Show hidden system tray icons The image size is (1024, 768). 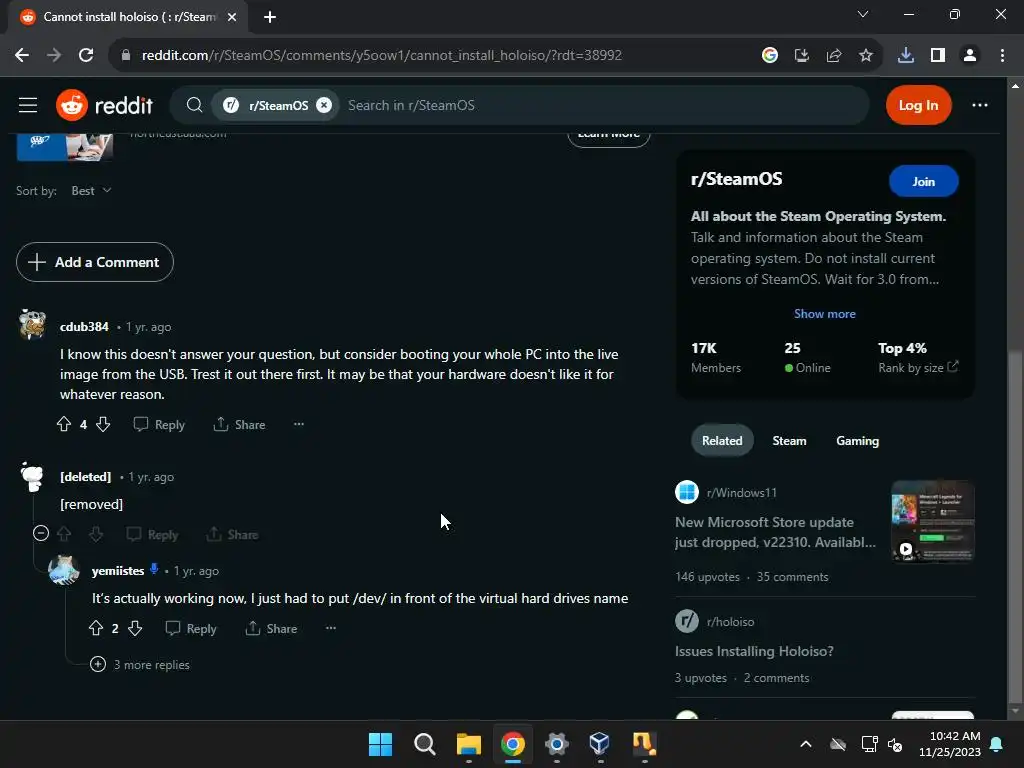pos(806,744)
